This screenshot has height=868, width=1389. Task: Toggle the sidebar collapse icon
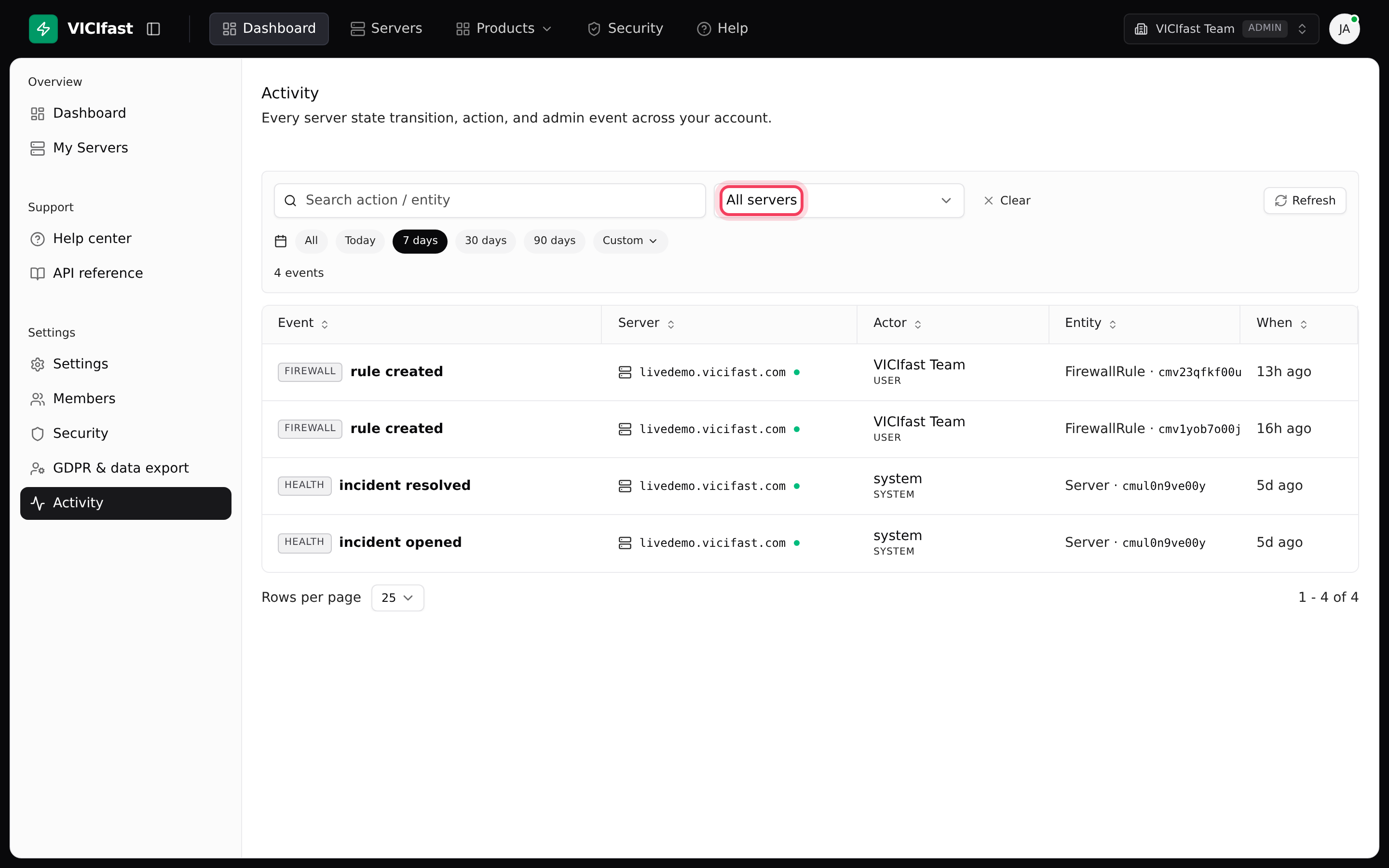[153, 29]
